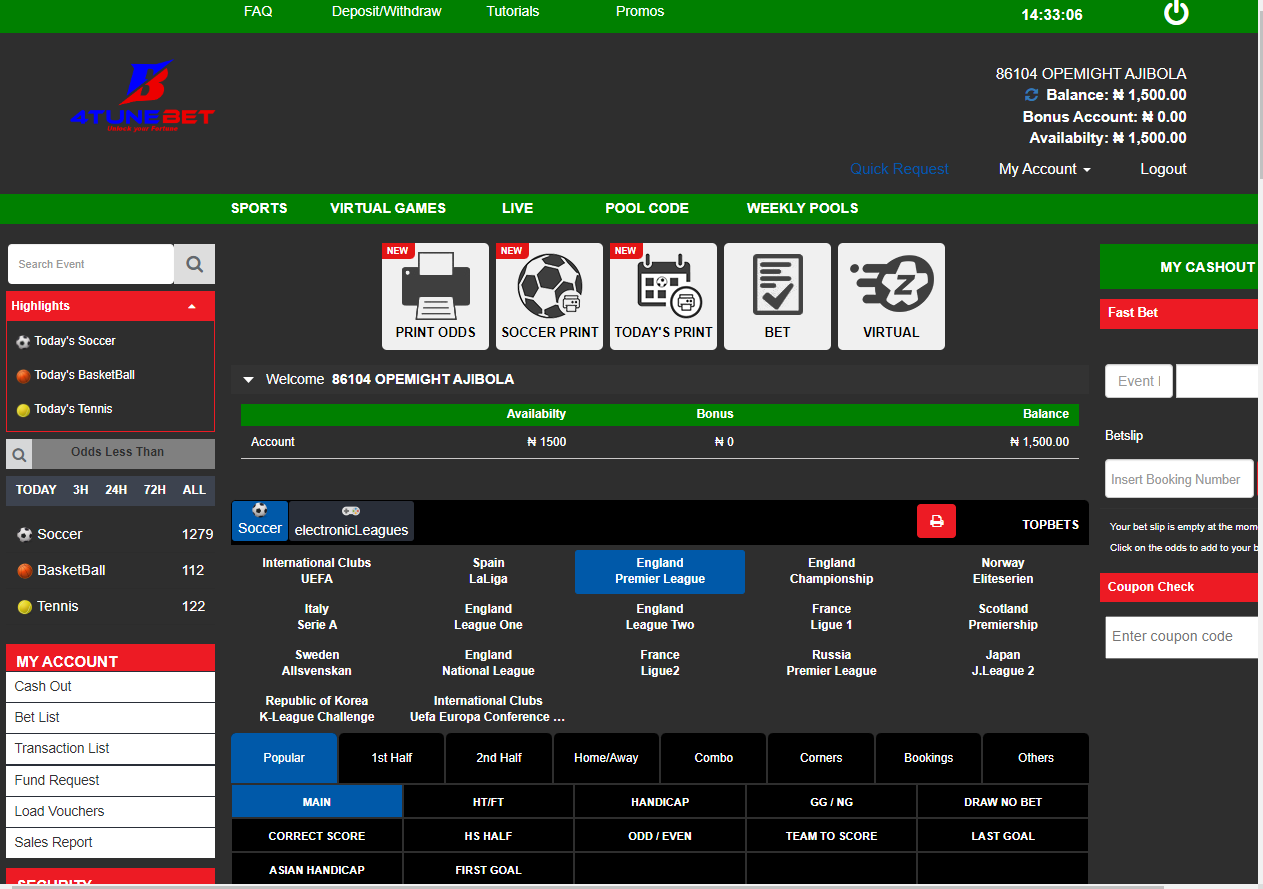Open the Virtual games tile
This screenshot has height=889, width=1263.
point(891,296)
